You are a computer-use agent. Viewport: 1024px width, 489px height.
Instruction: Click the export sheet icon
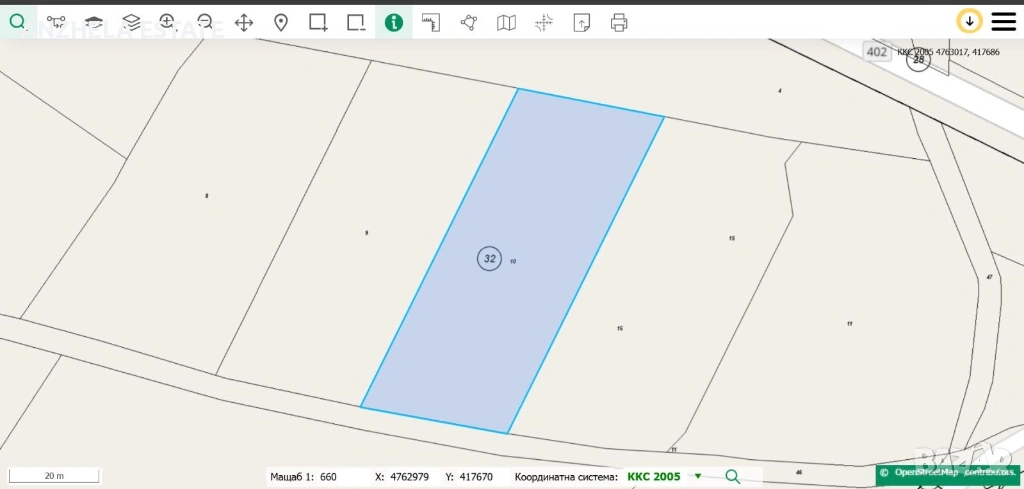[x=582, y=22]
